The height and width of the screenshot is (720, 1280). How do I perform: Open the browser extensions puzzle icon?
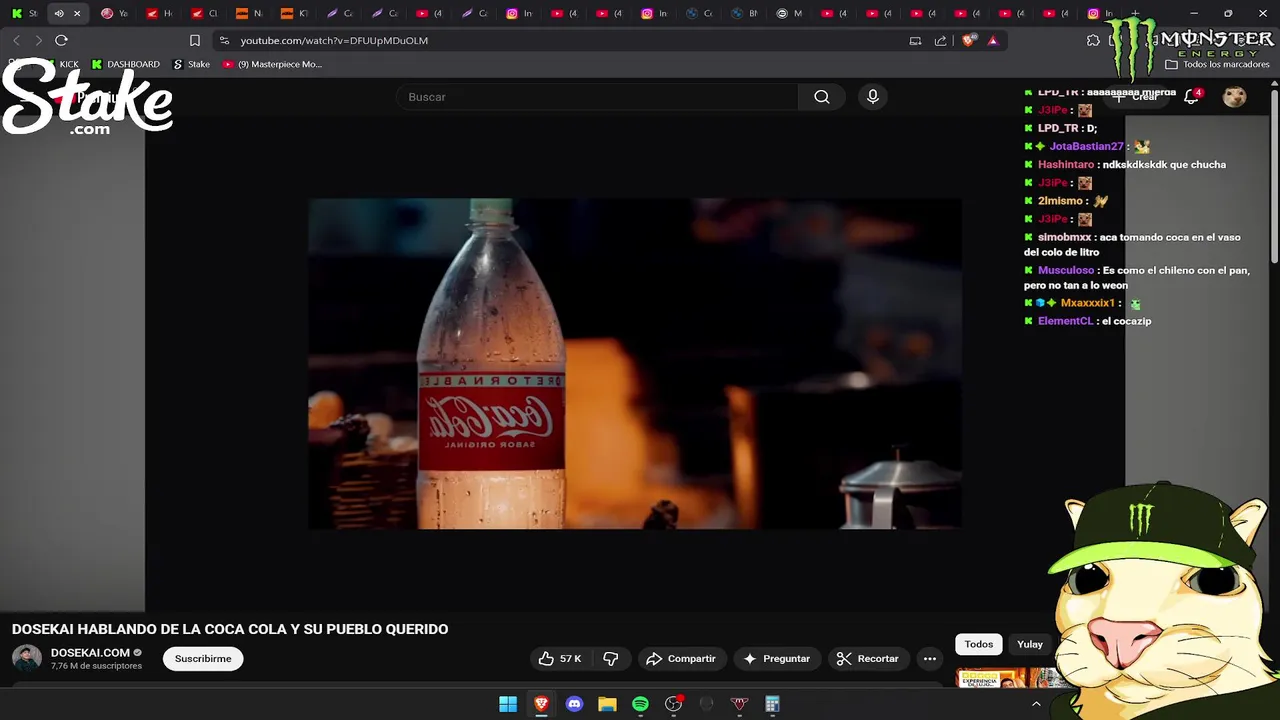[1093, 40]
